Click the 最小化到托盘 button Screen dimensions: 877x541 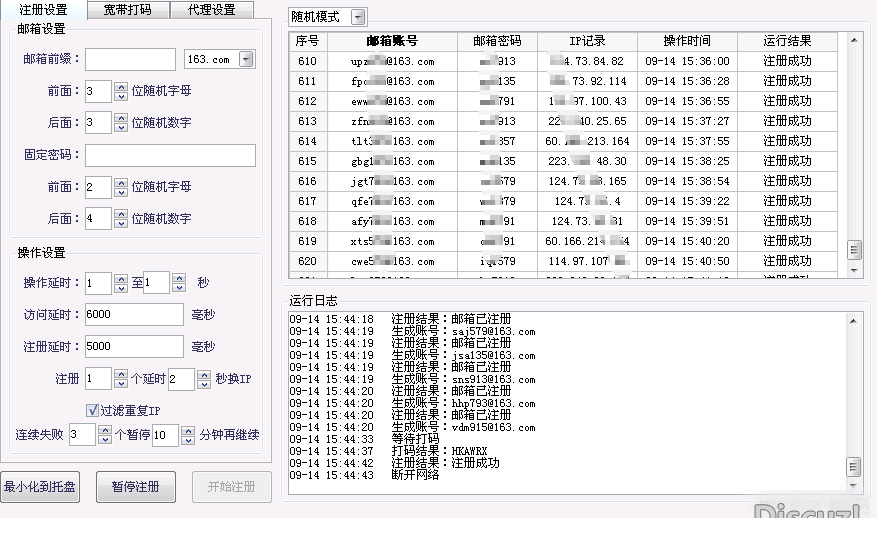click(40, 487)
